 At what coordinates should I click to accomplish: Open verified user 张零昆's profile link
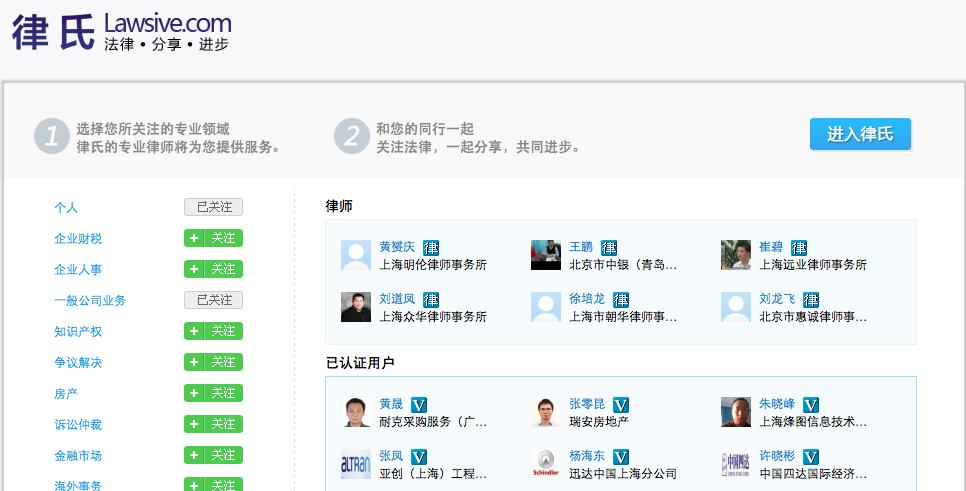[x=587, y=404]
